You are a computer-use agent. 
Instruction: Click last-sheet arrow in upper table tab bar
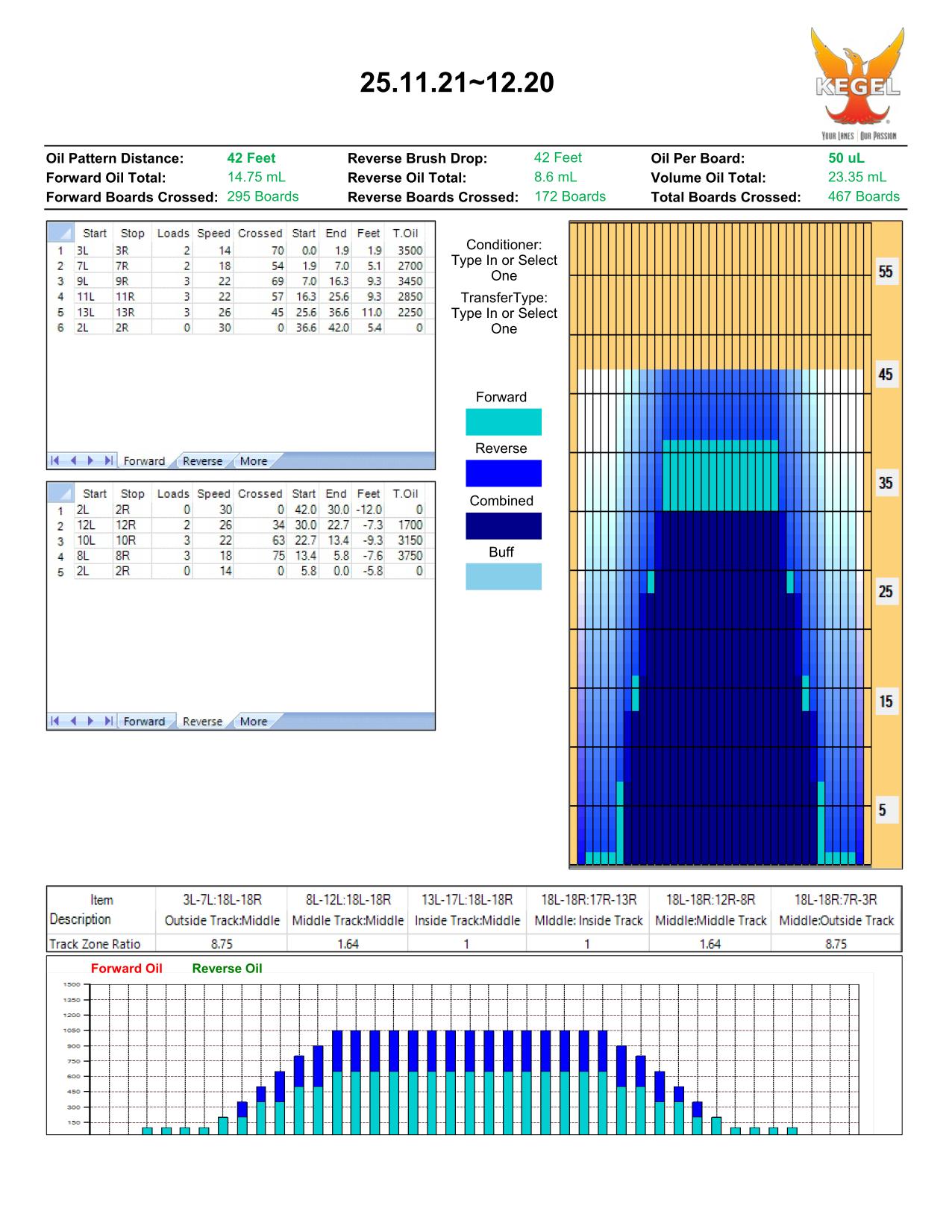coord(109,461)
